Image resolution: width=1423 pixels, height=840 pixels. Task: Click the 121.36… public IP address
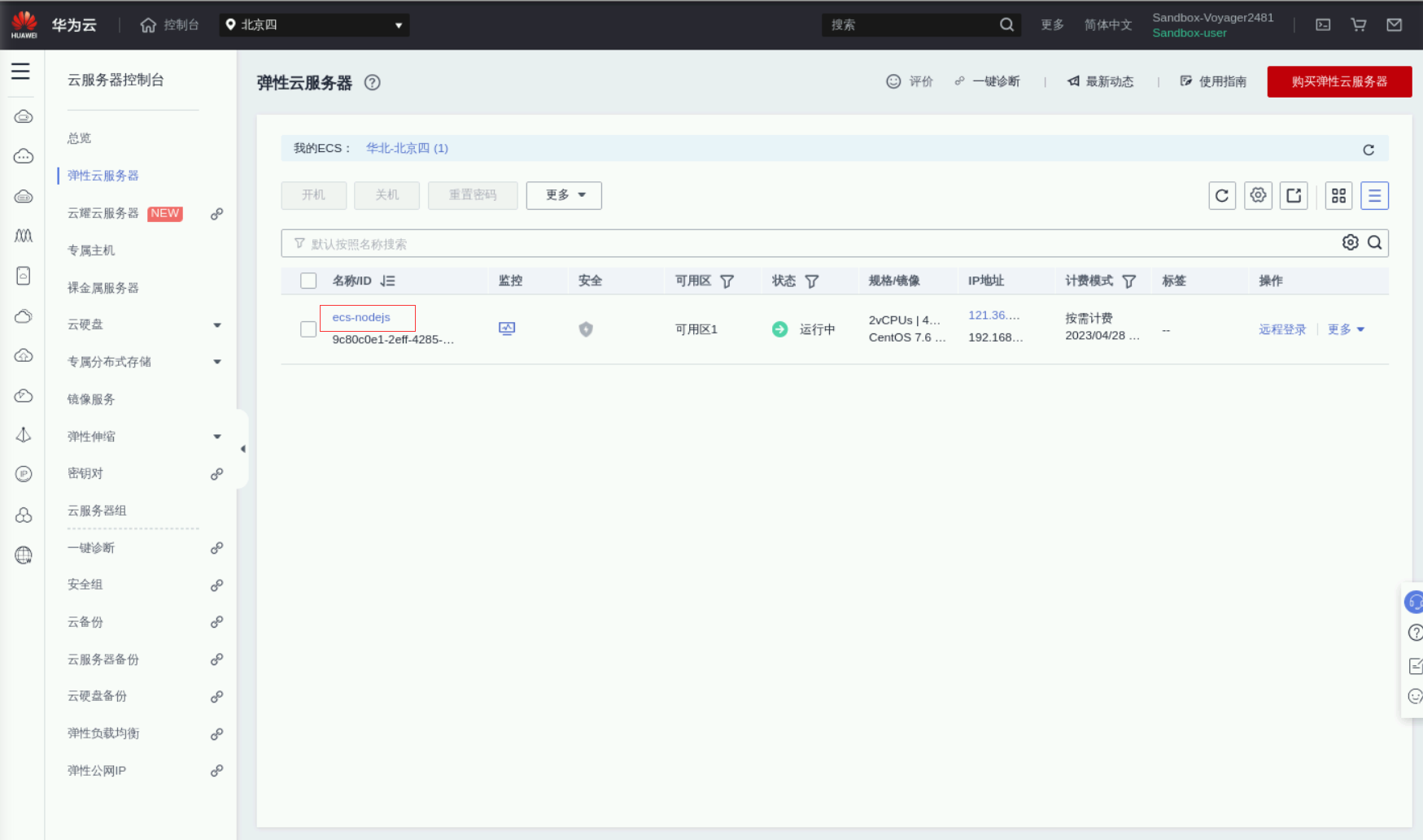point(994,316)
